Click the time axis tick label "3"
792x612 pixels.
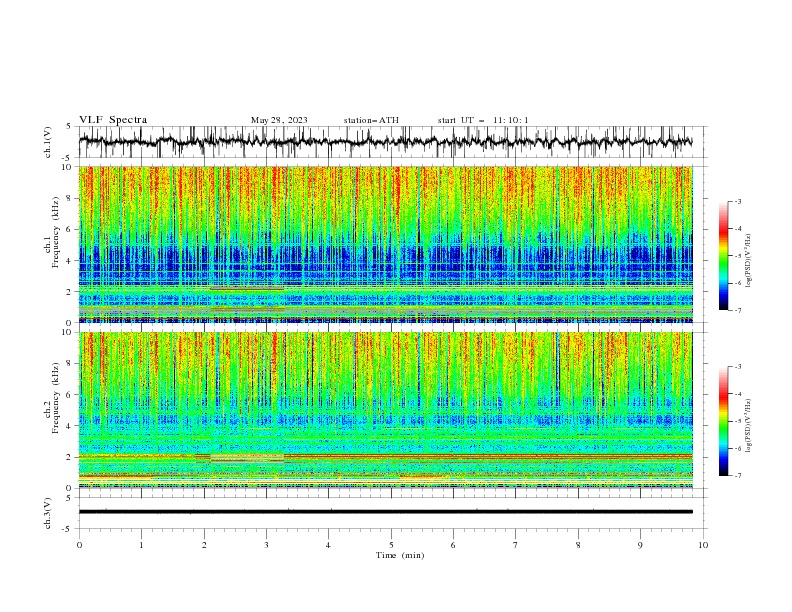tap(266, 545)
